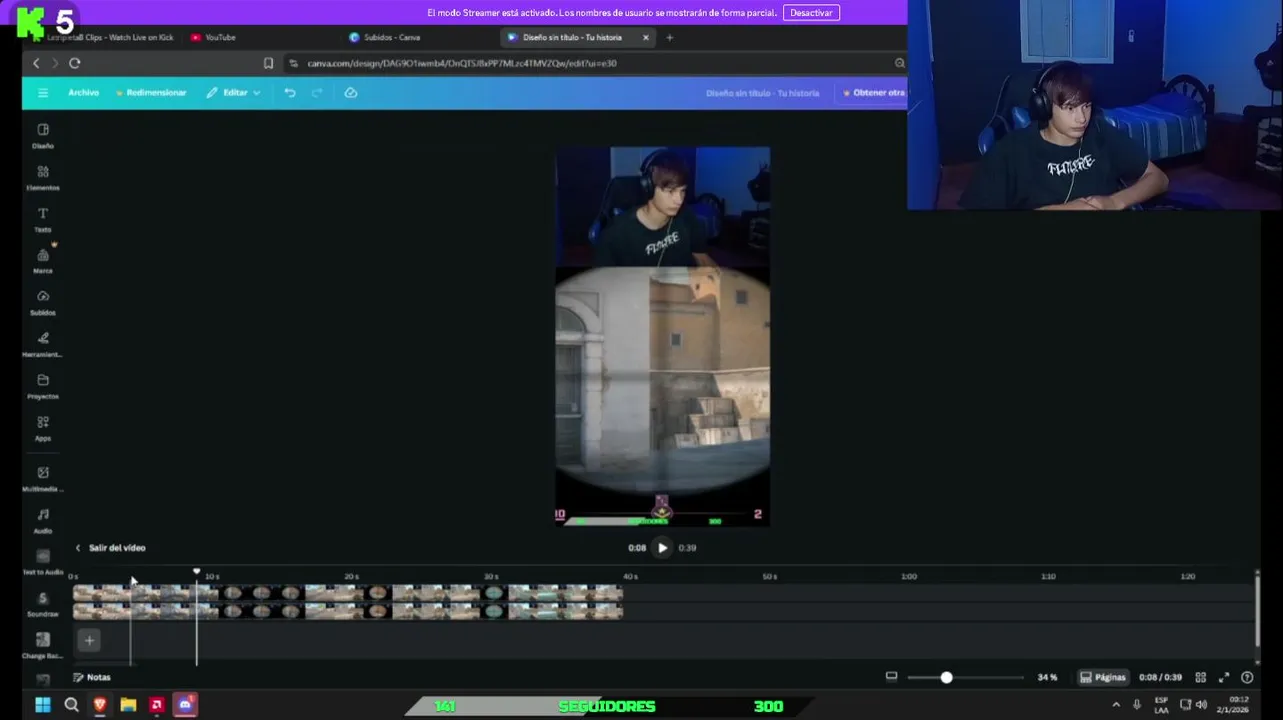Select the upper video clip track
The width and height of the screenshot is (1283, 720).
click(348, 593)
